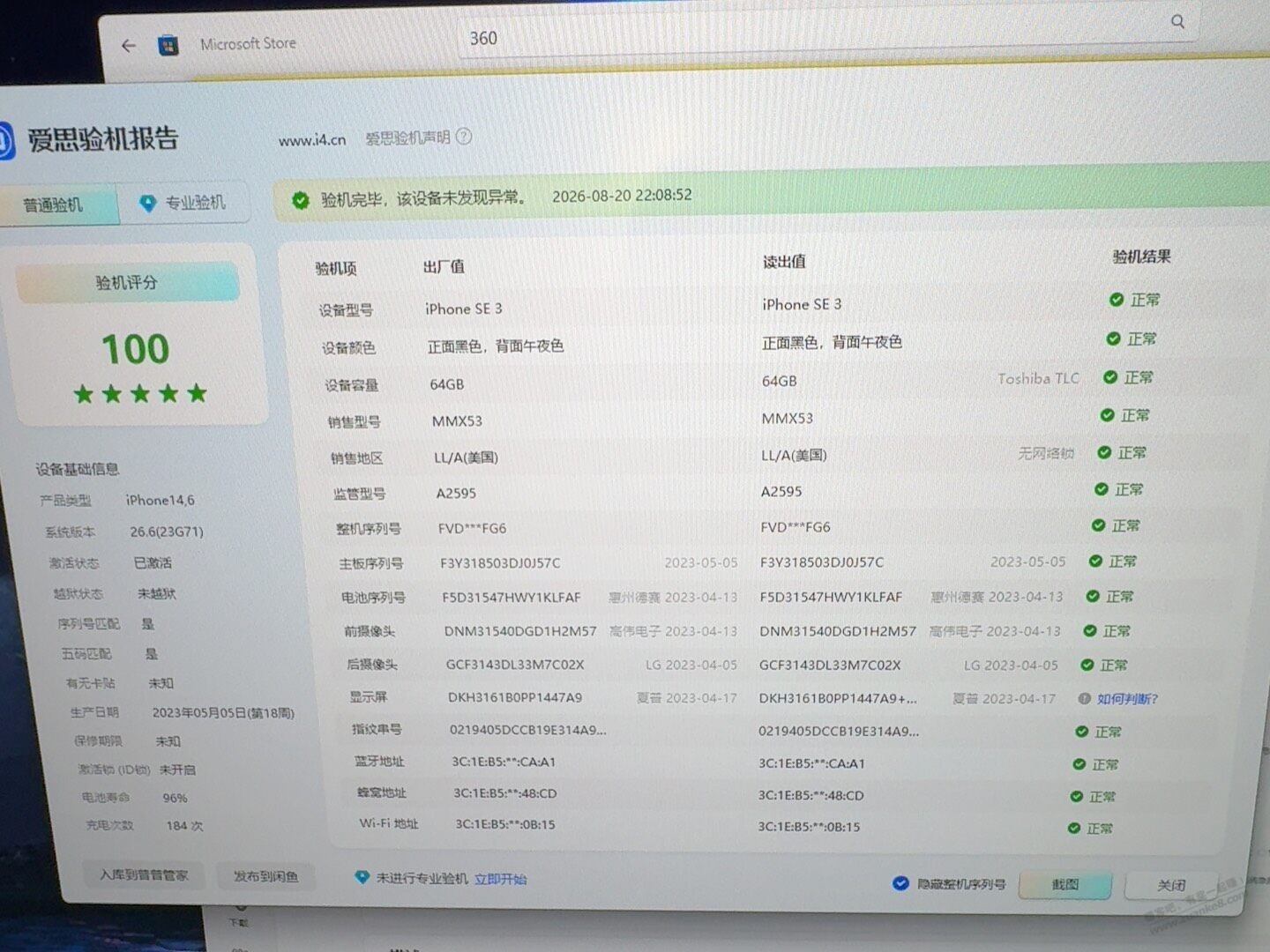Select the 无网络锁 label in 销售地区 row

pyautogui.click(x=1046, y=453)
